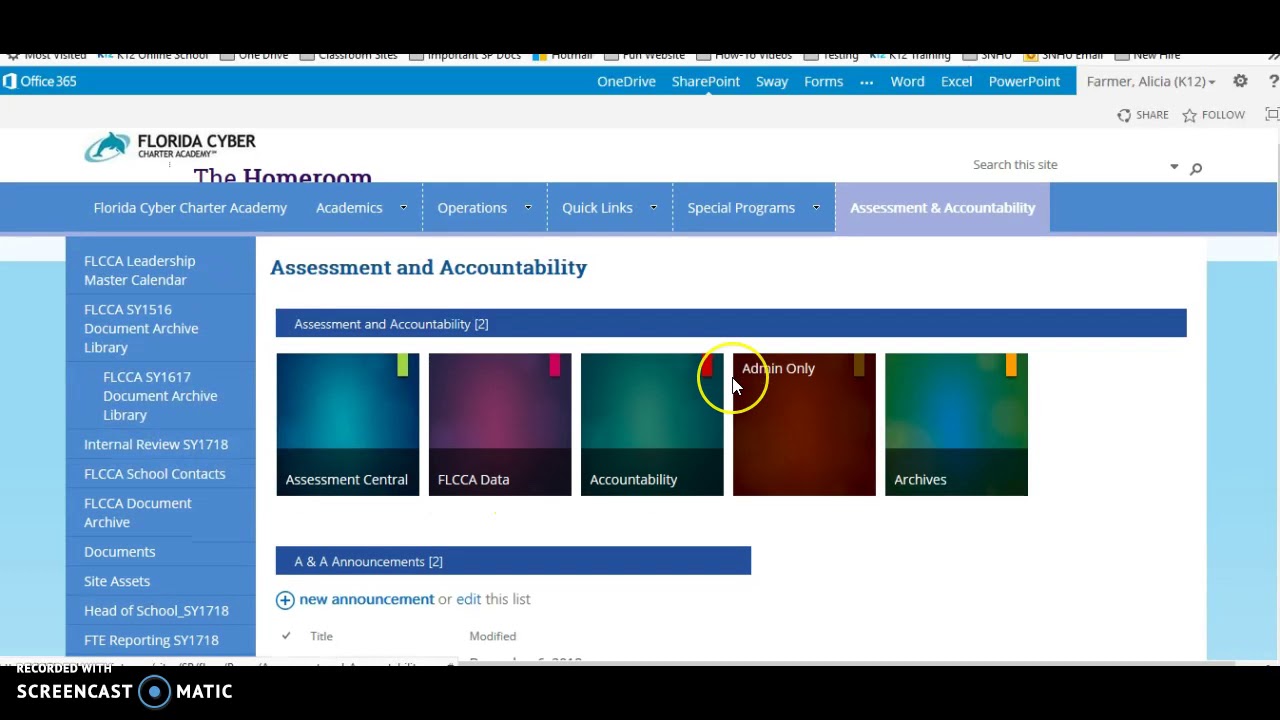The width and height of the screenshot is (1280, 720).
Task: Open the Operations navigation item
Action: (472, 208)
